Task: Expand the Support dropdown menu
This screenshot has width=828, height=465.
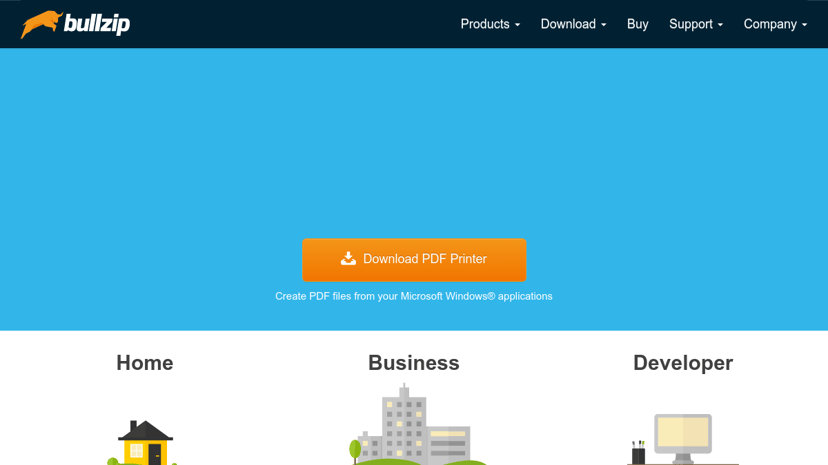Action: click(x=695, y=24)
